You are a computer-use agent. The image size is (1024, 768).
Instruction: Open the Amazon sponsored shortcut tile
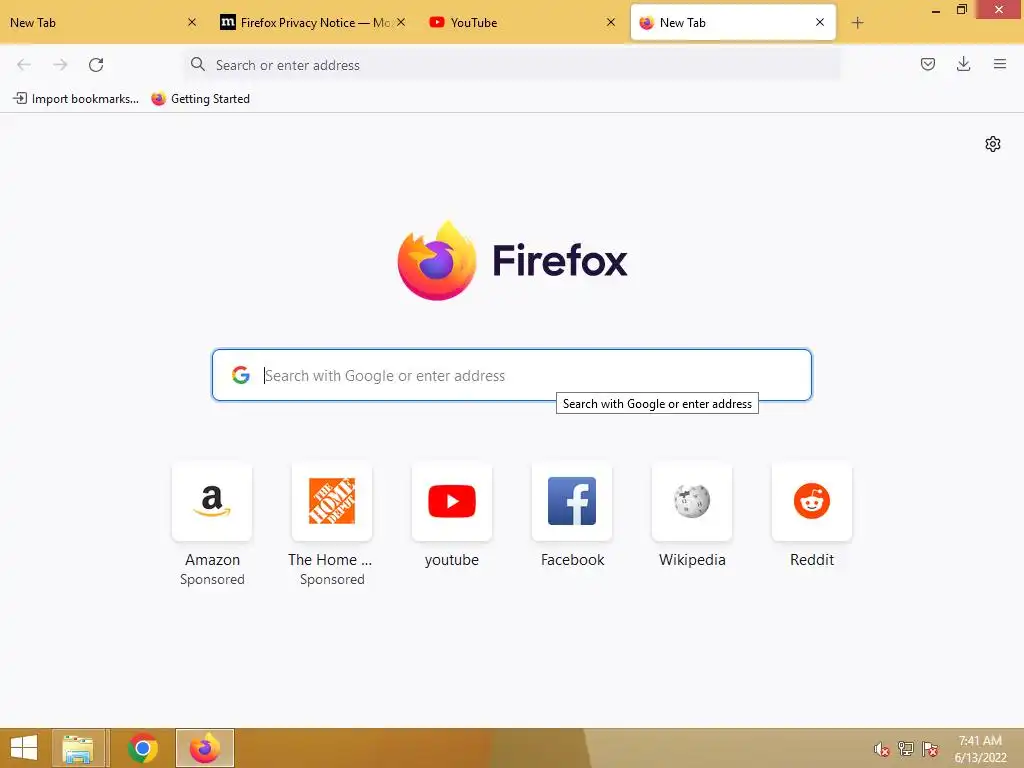212,502
